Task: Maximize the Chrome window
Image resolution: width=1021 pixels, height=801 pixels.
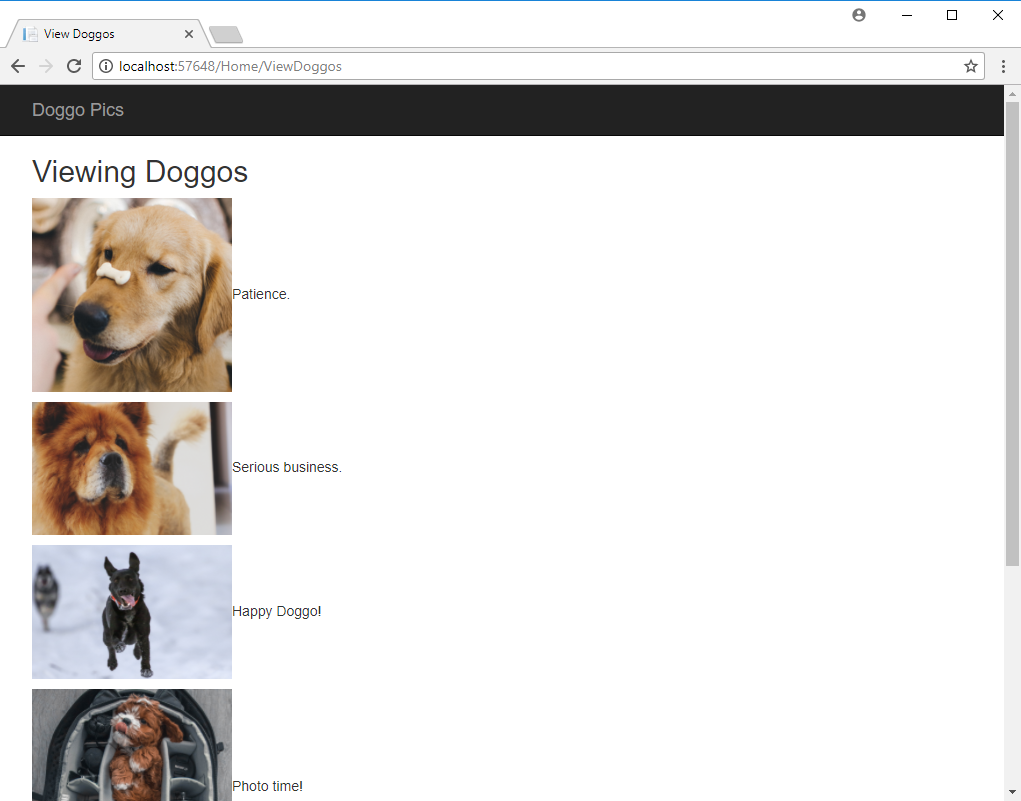Action: [x=952, y=15]
